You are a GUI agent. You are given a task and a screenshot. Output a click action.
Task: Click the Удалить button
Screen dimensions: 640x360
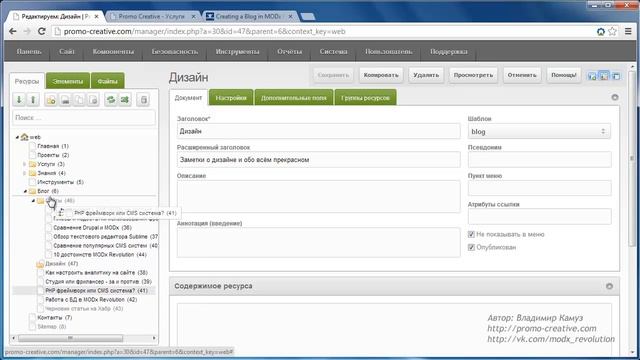pyautogui.click(x=426, y=75)
